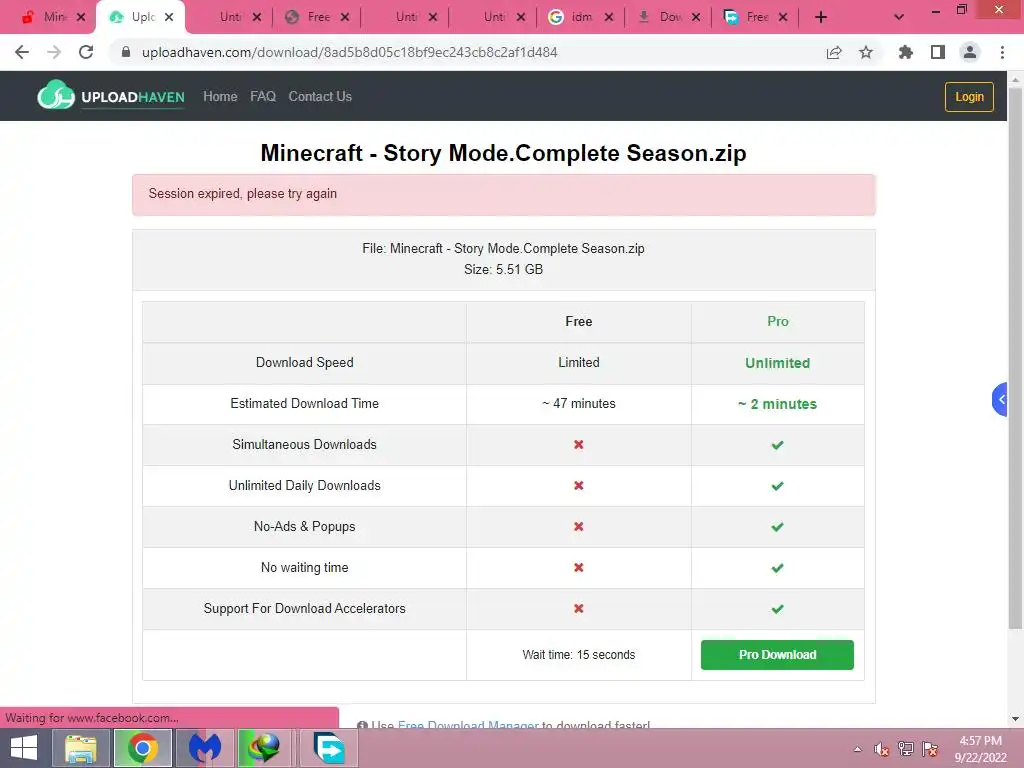The height and width of the screenshot is (768, 1024).
Task: Click the Pro Download button
Action: click(777, 654)
